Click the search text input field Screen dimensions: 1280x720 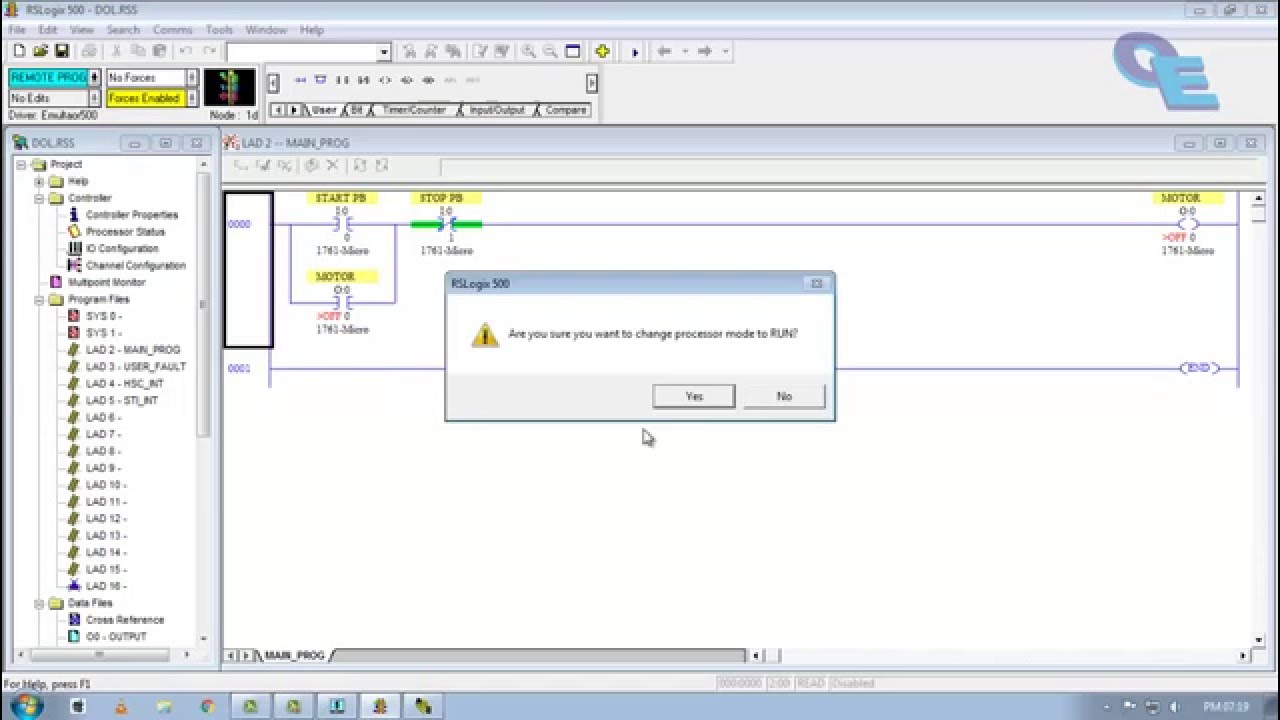(302, 52)
